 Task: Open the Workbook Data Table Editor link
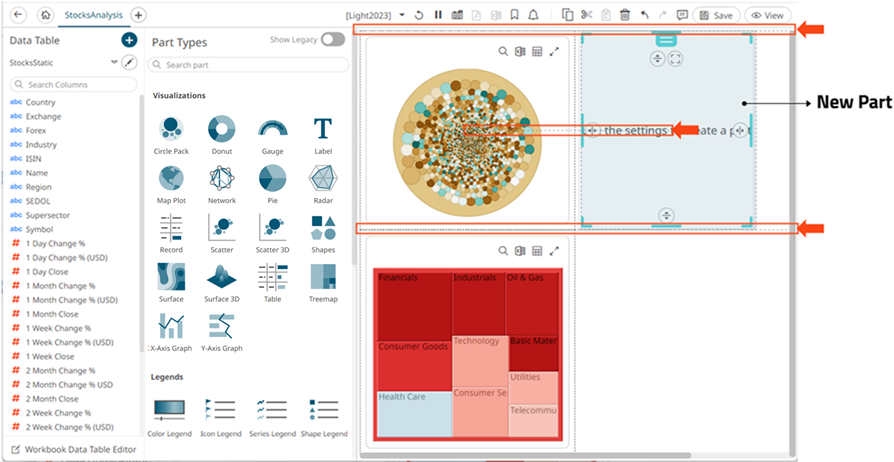coord(74,449)
